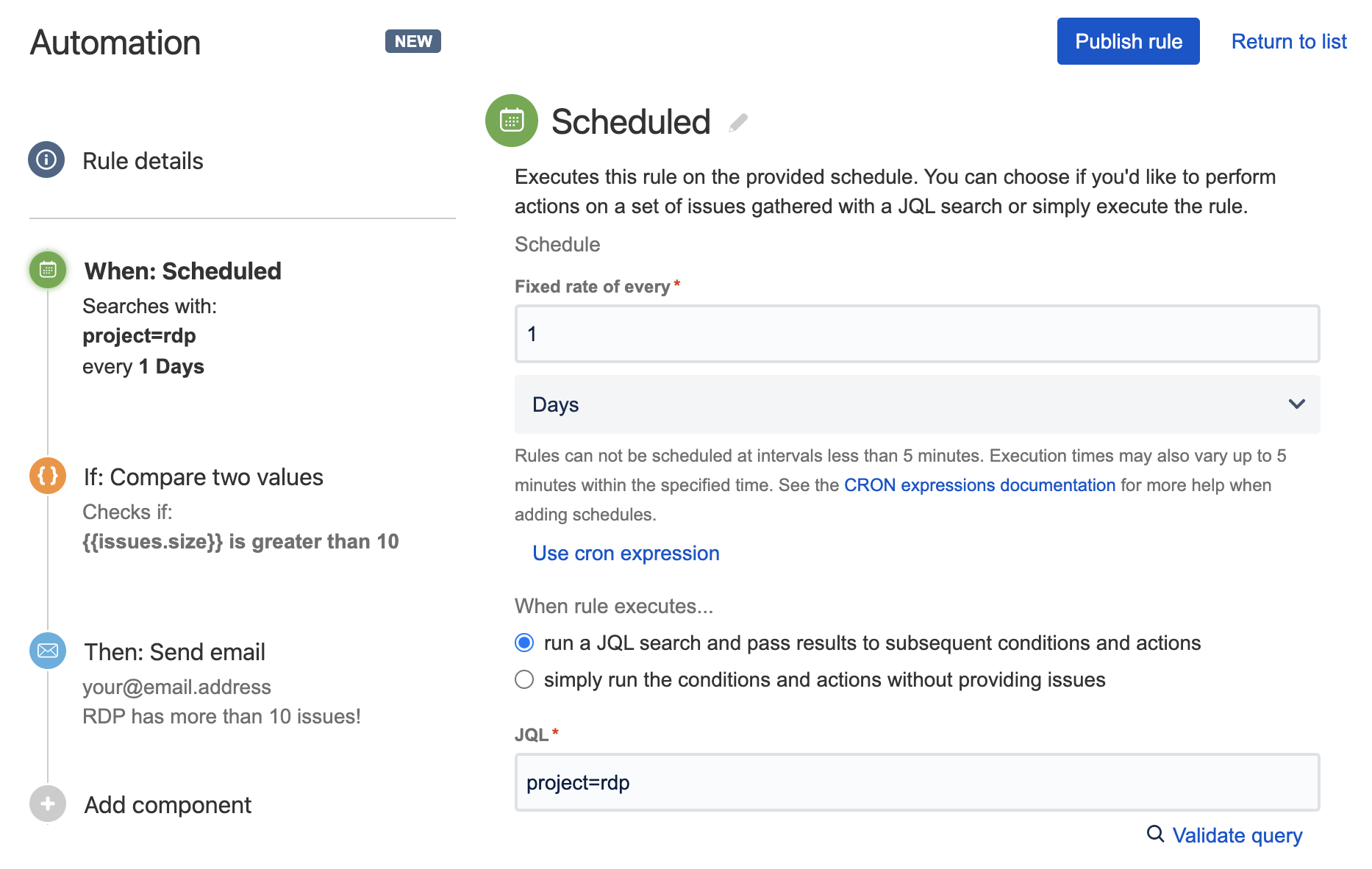Click the Publish rule button
Viewport: 1372px width, 869px height.
1128,41
